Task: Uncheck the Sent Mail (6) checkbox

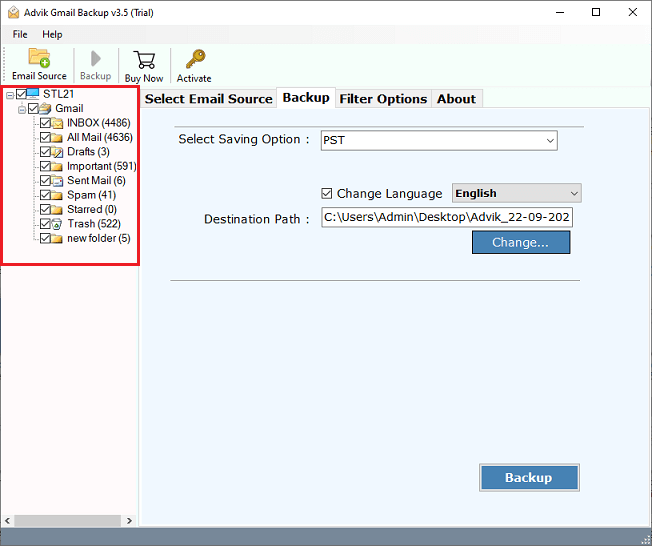Action: click(45, 180)
